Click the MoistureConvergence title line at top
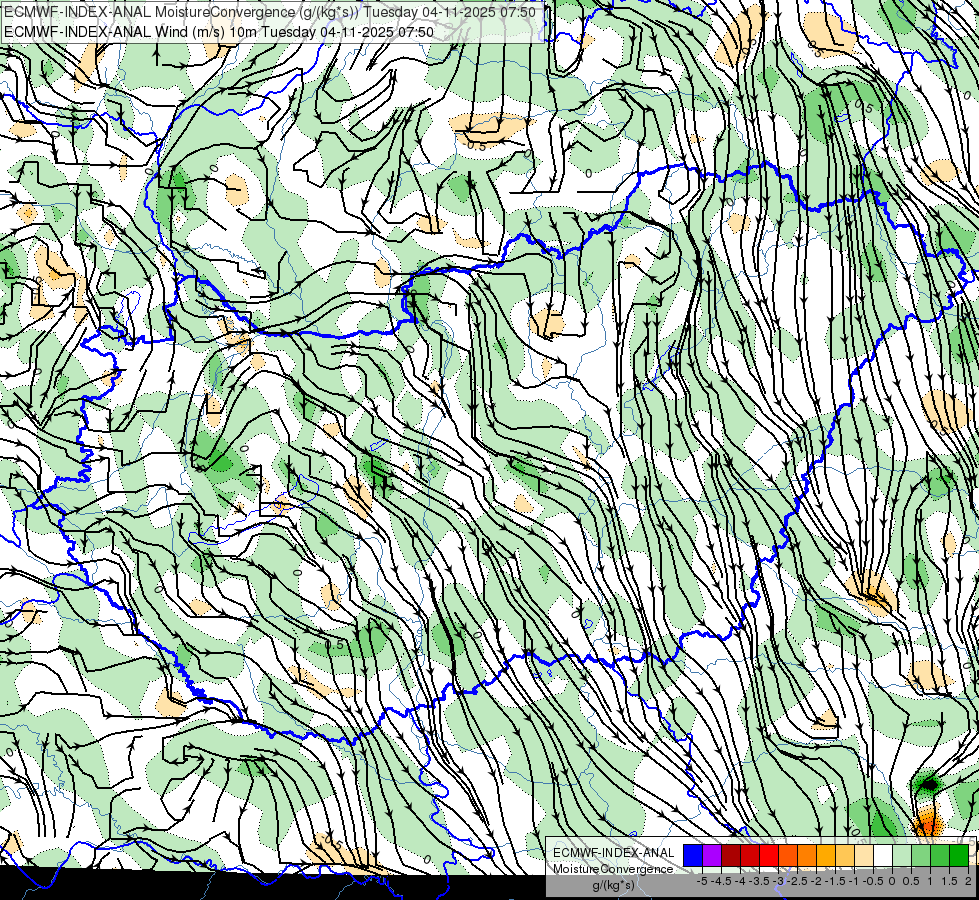The width and height of the screenshot is (979, 900). (x=269, y=12)
